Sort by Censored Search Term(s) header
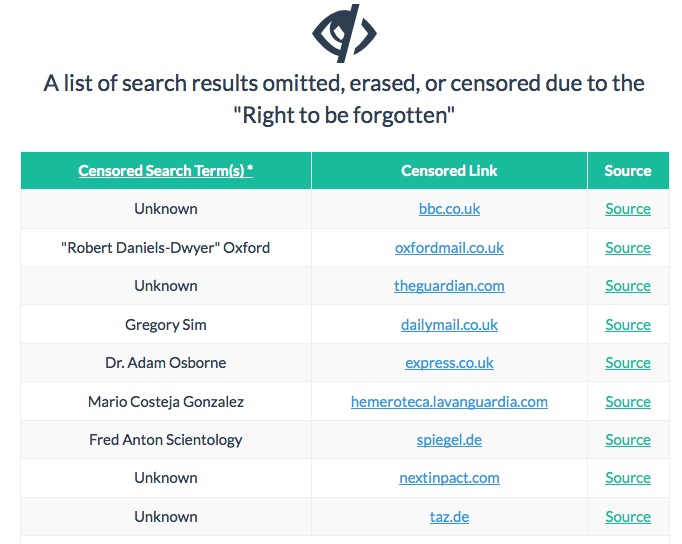Screen dimensions: 682x544 pos(166,171)
